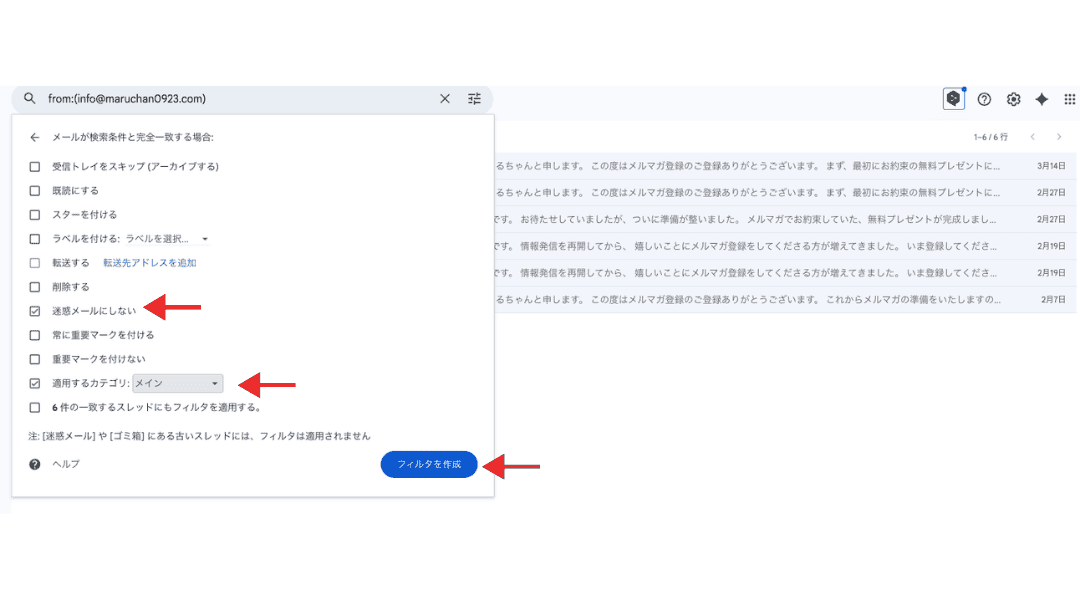Viewport: 1080px width, 600px height.
Task: Expand the メイン category dropdown
Action: (x=178, y=383)
